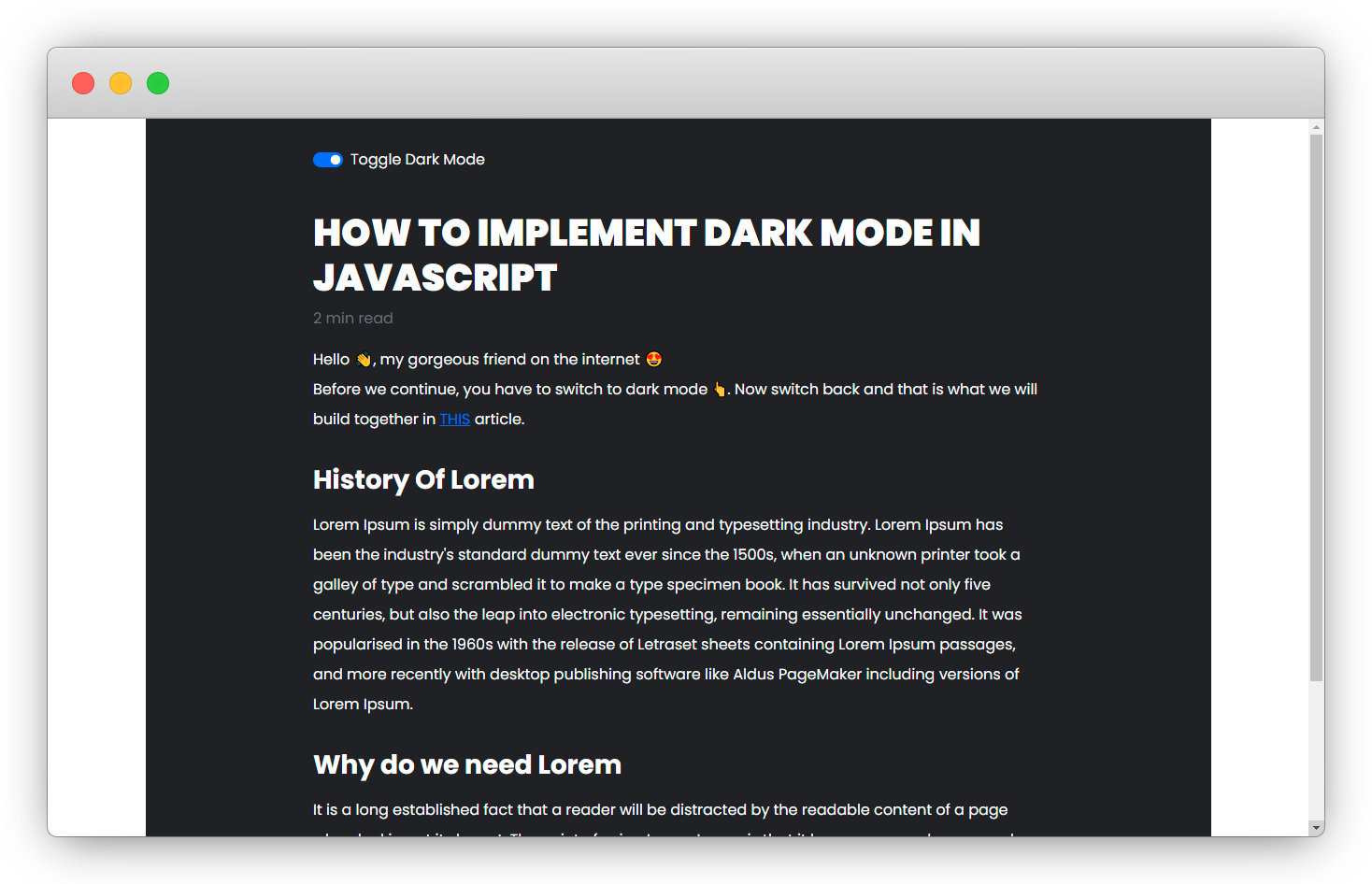Click the 'Hello' greeting line

[488, 359]
